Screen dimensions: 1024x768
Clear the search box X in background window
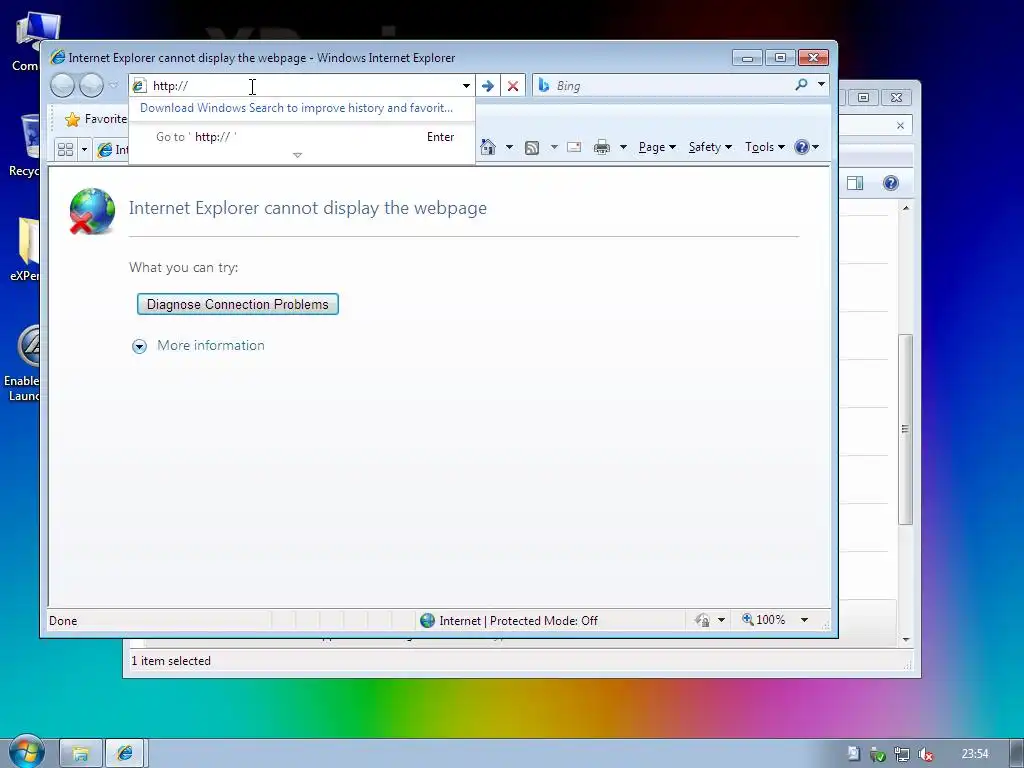(x=901, y=125)
